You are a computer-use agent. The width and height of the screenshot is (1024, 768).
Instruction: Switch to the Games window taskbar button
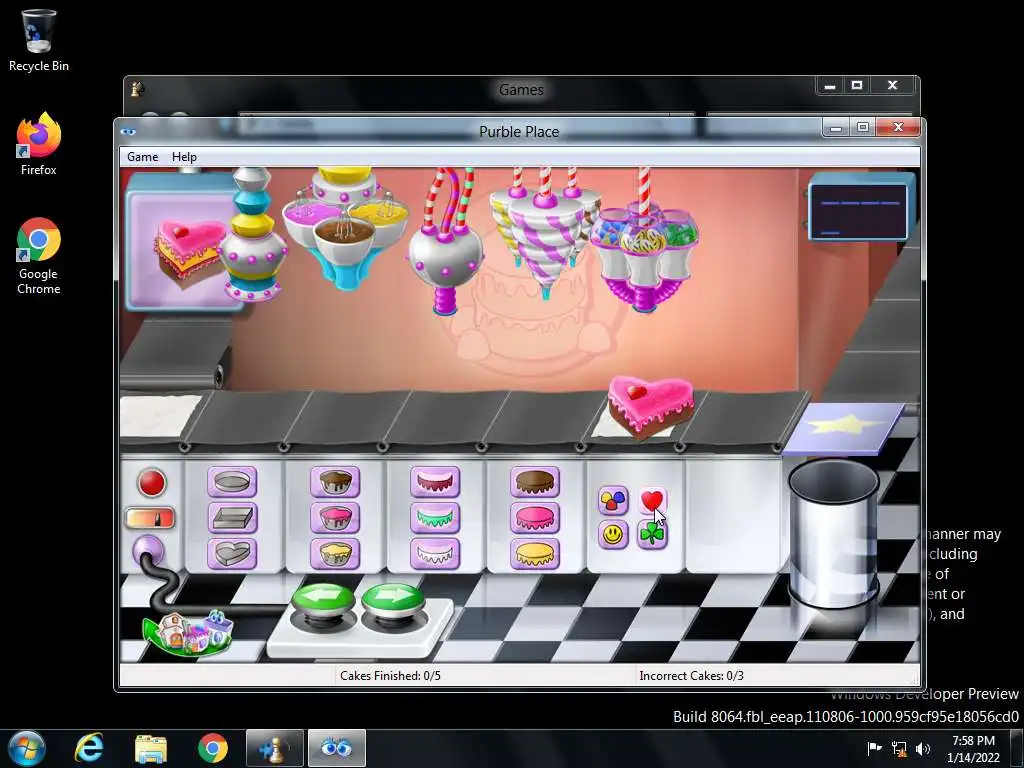click(274, 748)
